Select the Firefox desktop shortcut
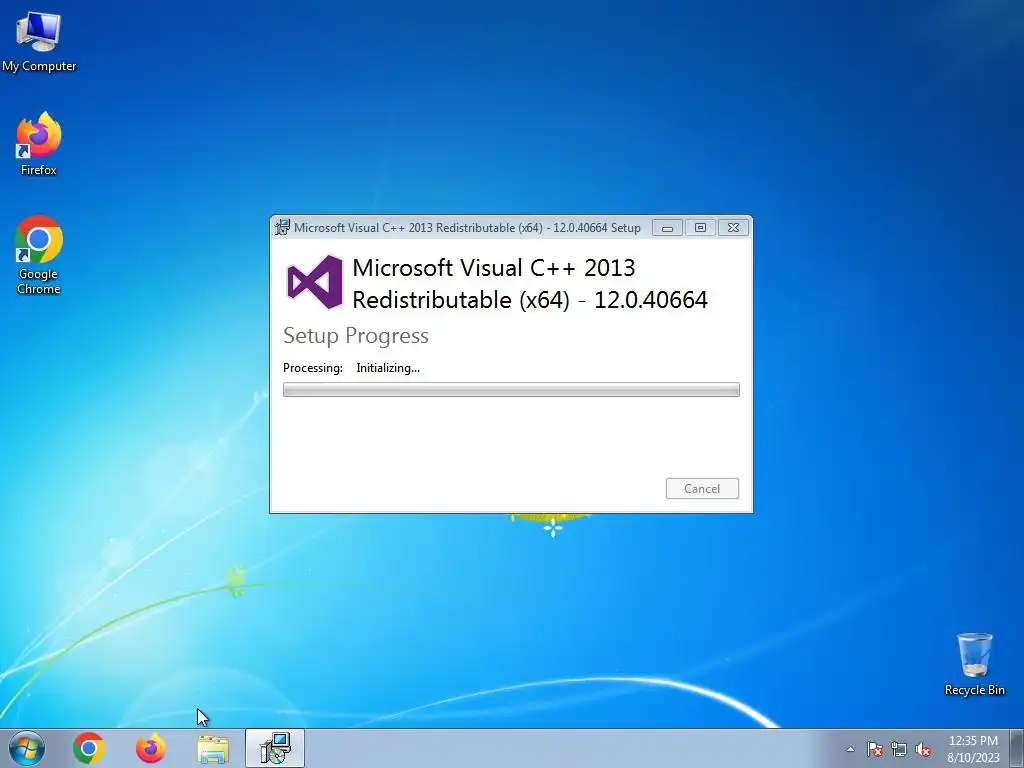1024x768 pixels. pyautogui.click(x=39, y=144)
